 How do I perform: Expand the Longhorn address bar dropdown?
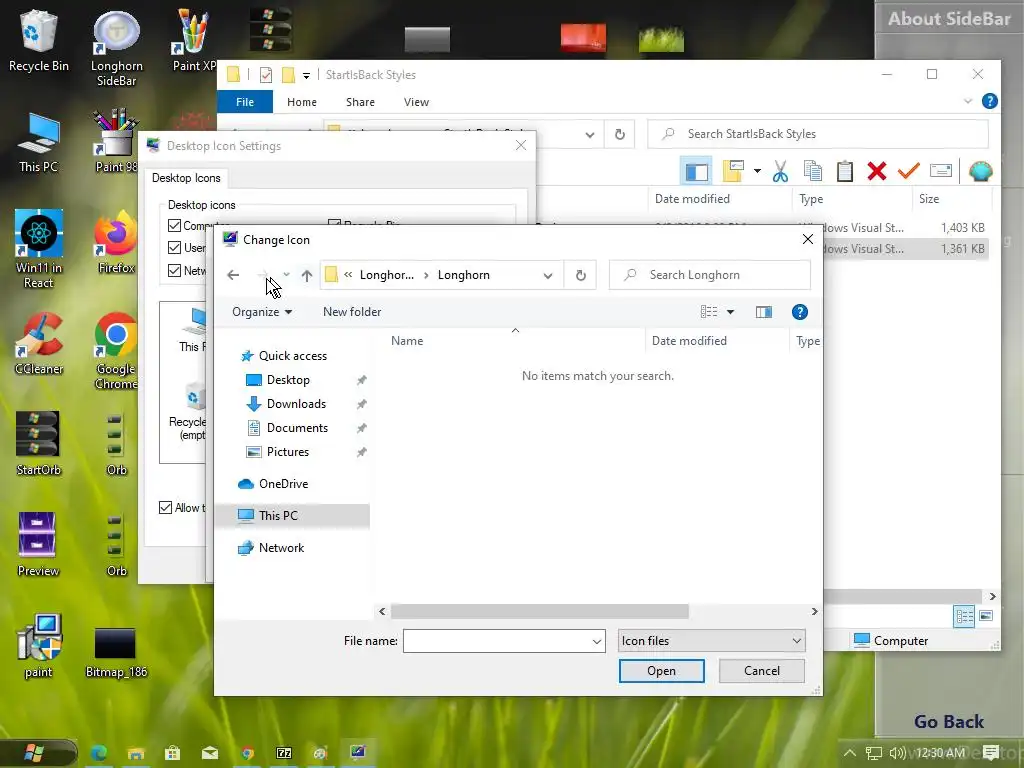[x=548, y=276]
